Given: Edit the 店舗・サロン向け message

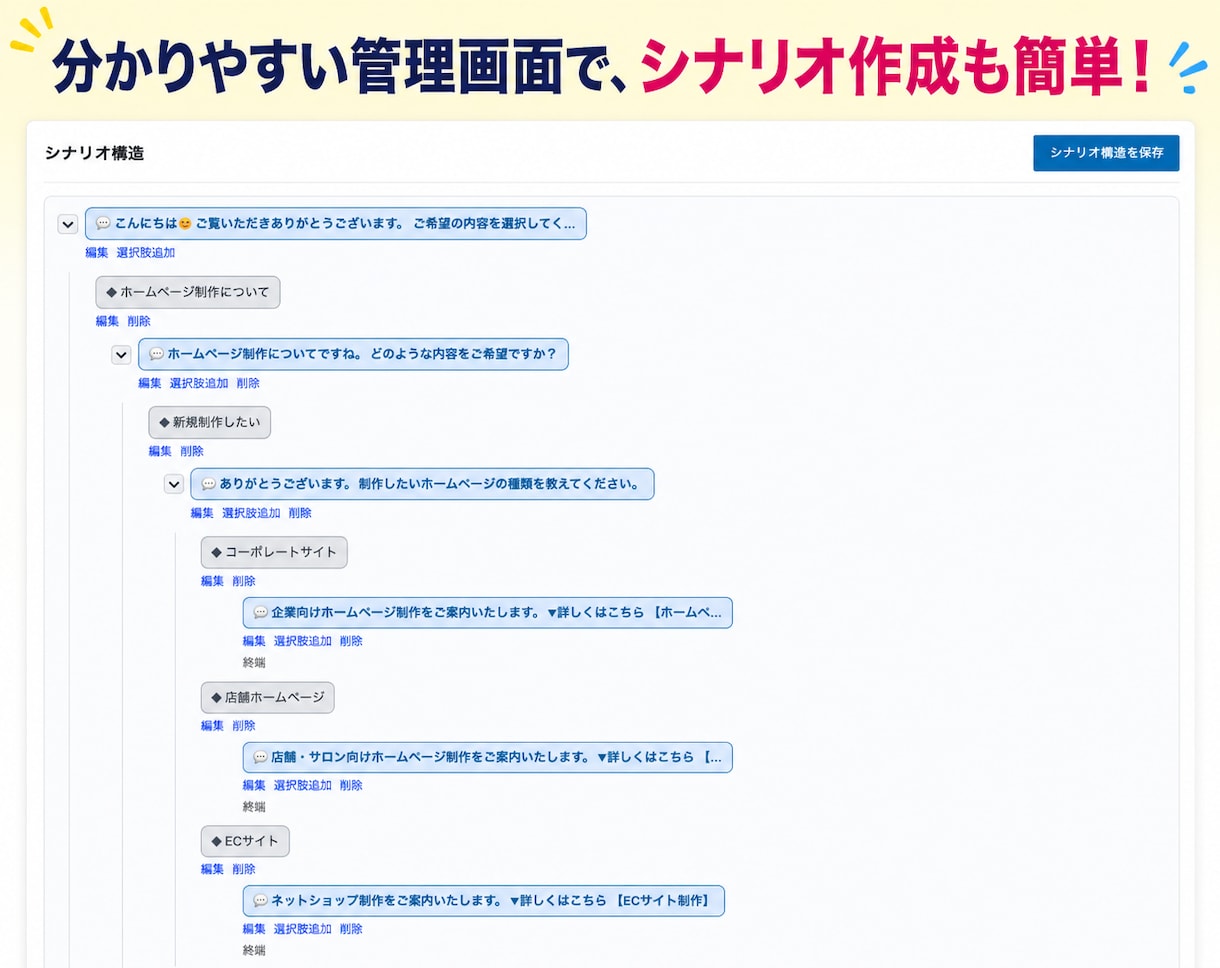Looking at the screenshot, I should [255, 785].
